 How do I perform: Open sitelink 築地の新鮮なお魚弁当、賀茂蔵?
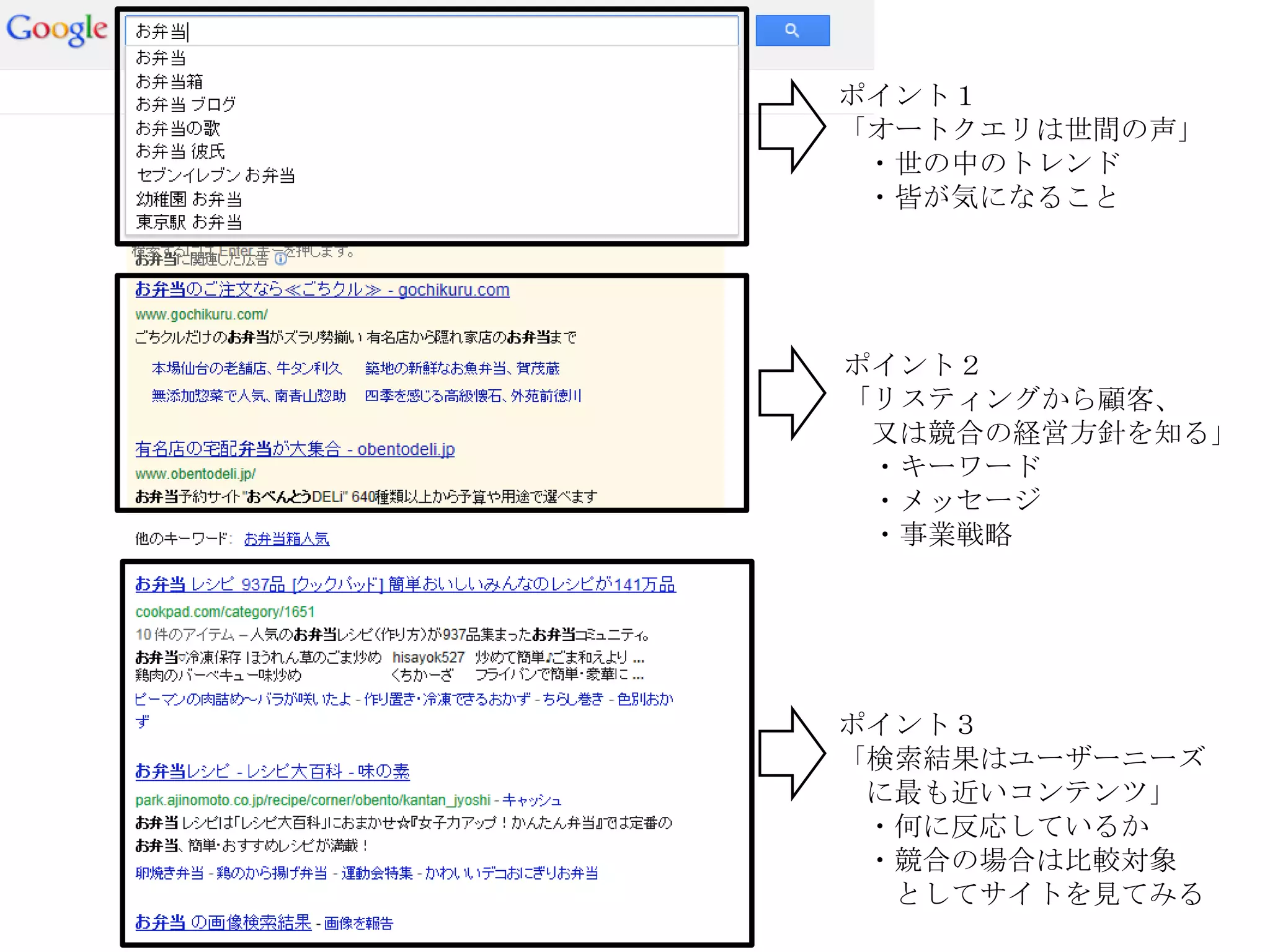click(x=462, y=368)
